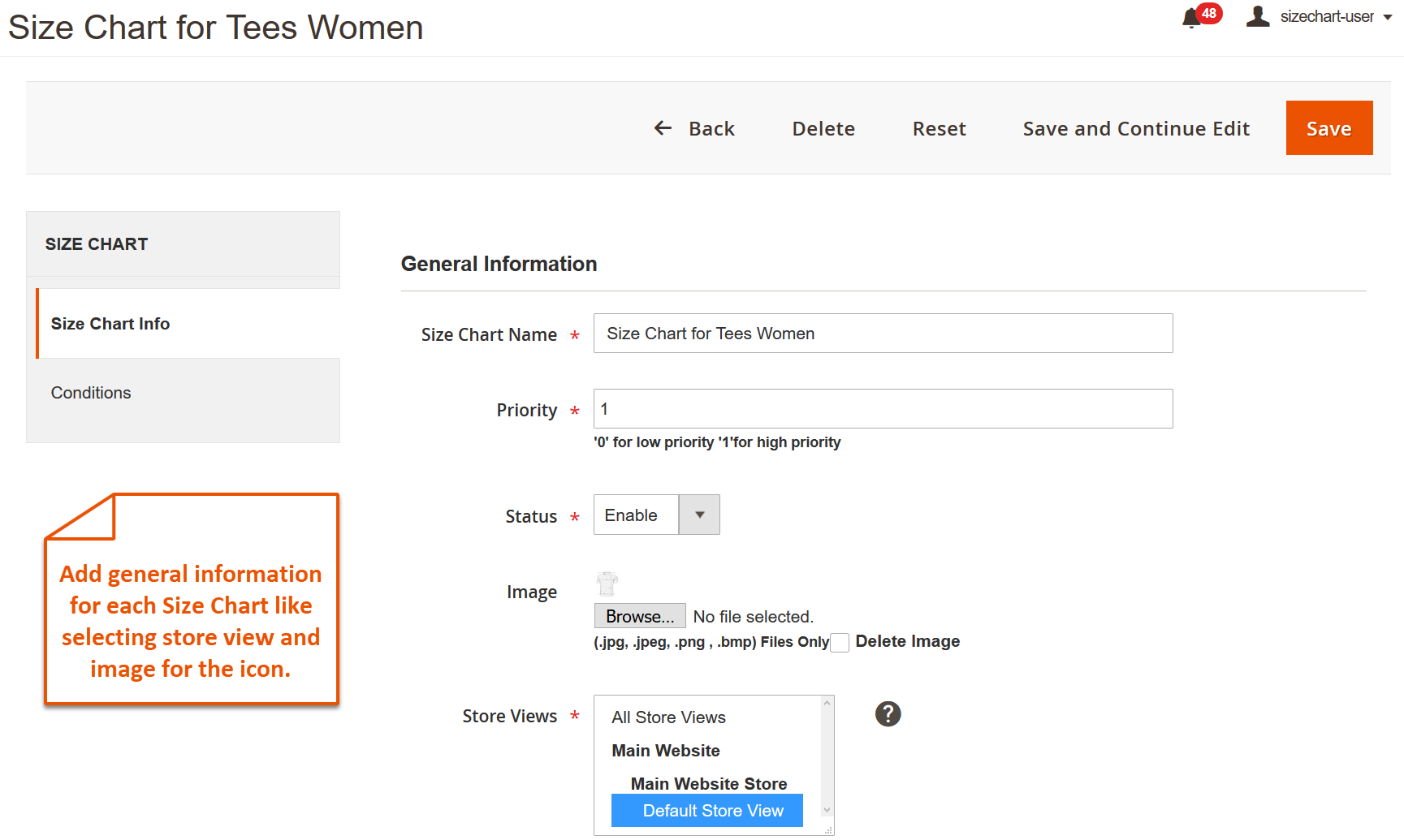Click the SIZE CHART sidebar header
Viewport: 1404px width, 840px height.
point(184,244)
